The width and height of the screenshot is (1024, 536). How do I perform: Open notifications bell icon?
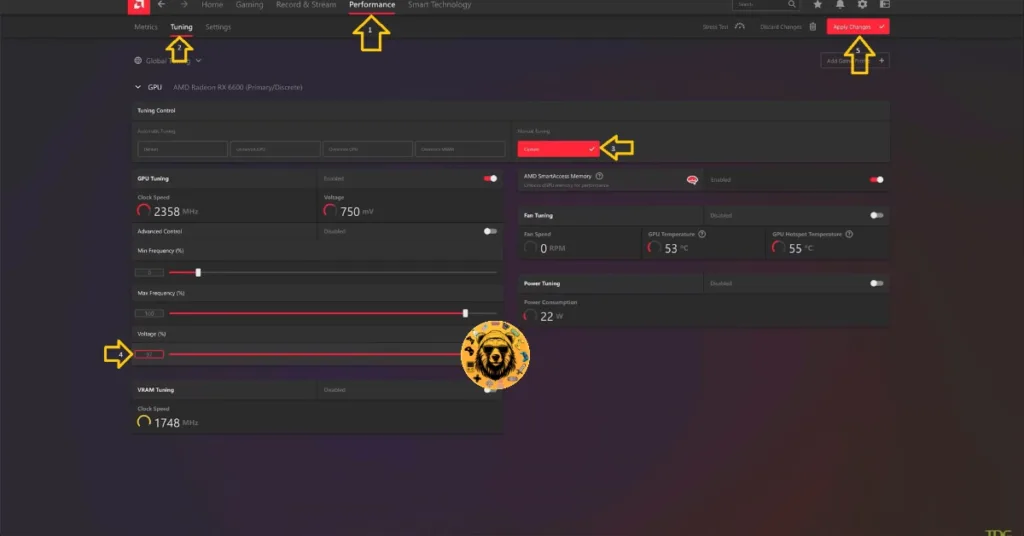(840, 5)
